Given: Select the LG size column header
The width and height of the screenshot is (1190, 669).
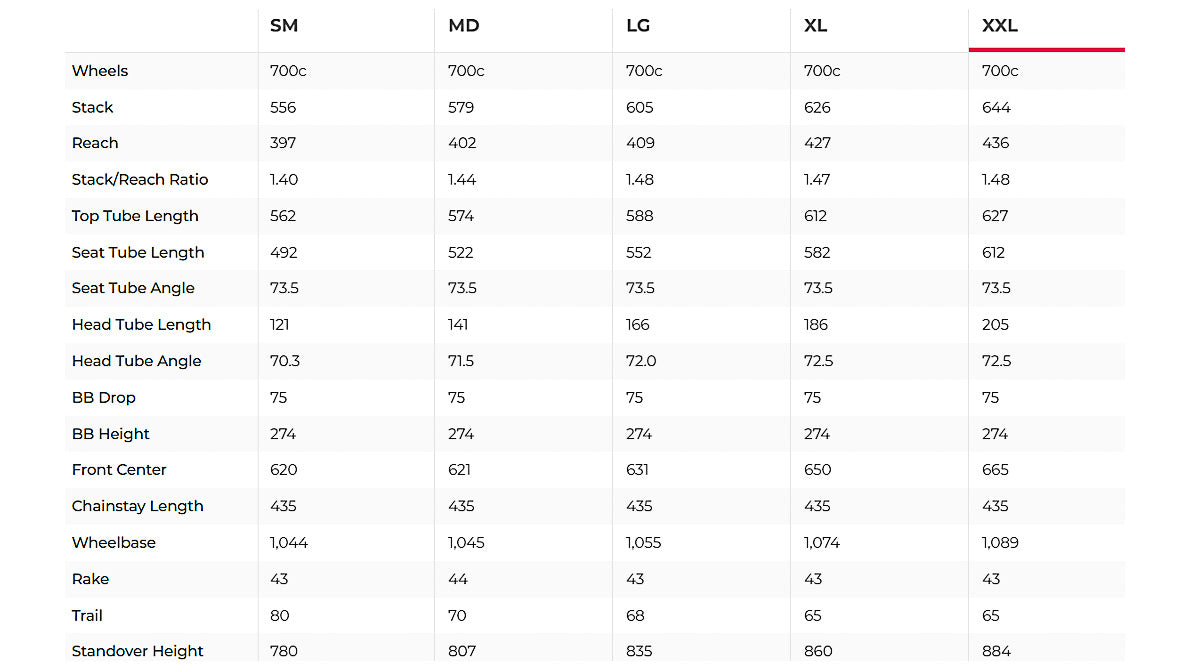Looking at the screenshot, I should tap(638, 26).
